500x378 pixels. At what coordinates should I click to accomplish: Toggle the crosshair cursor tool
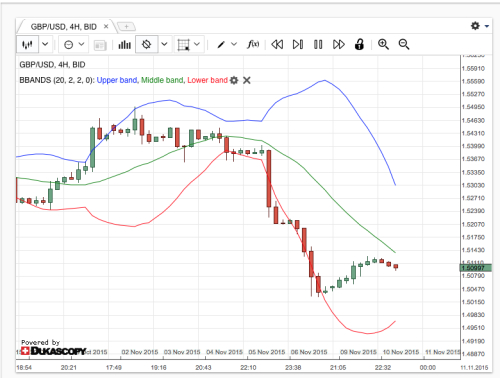[146, 44]
